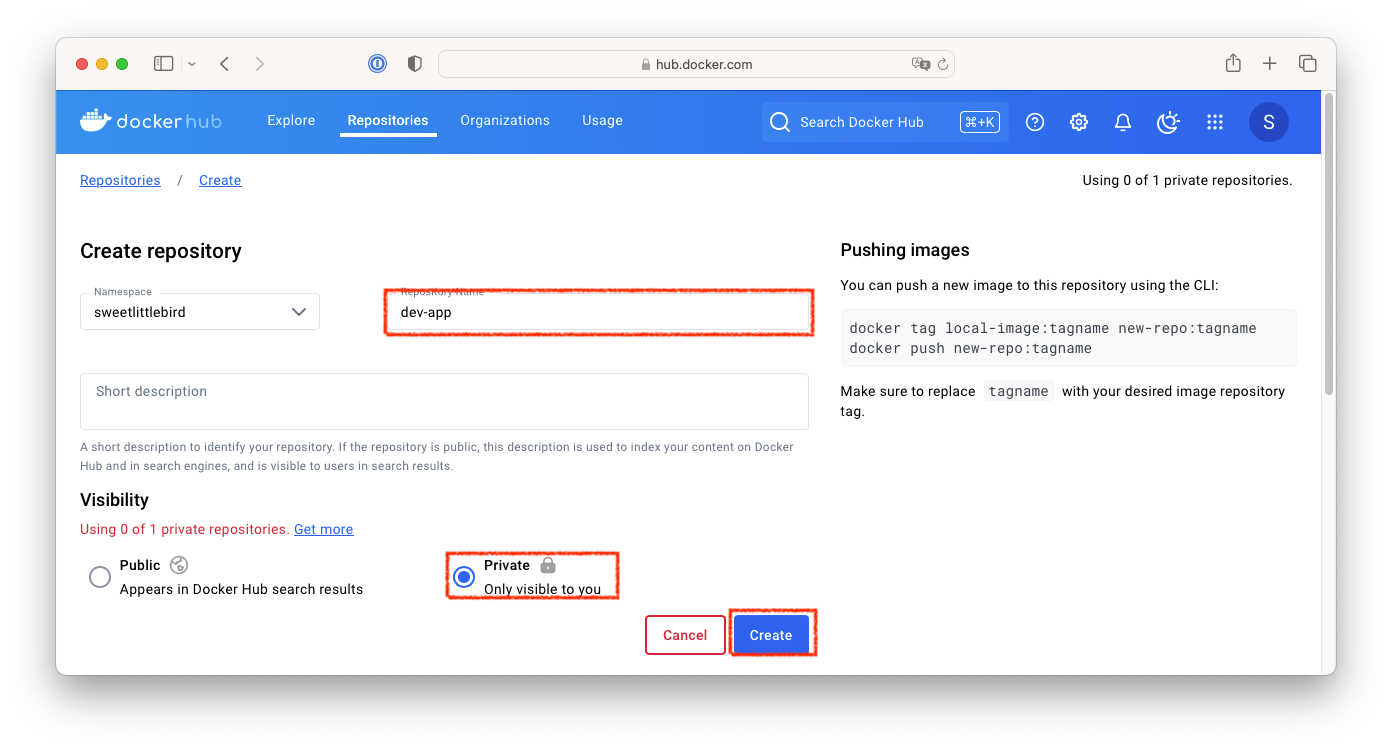
Task: Open the user avatar labeled S
Action: (x=1269, y=122)
